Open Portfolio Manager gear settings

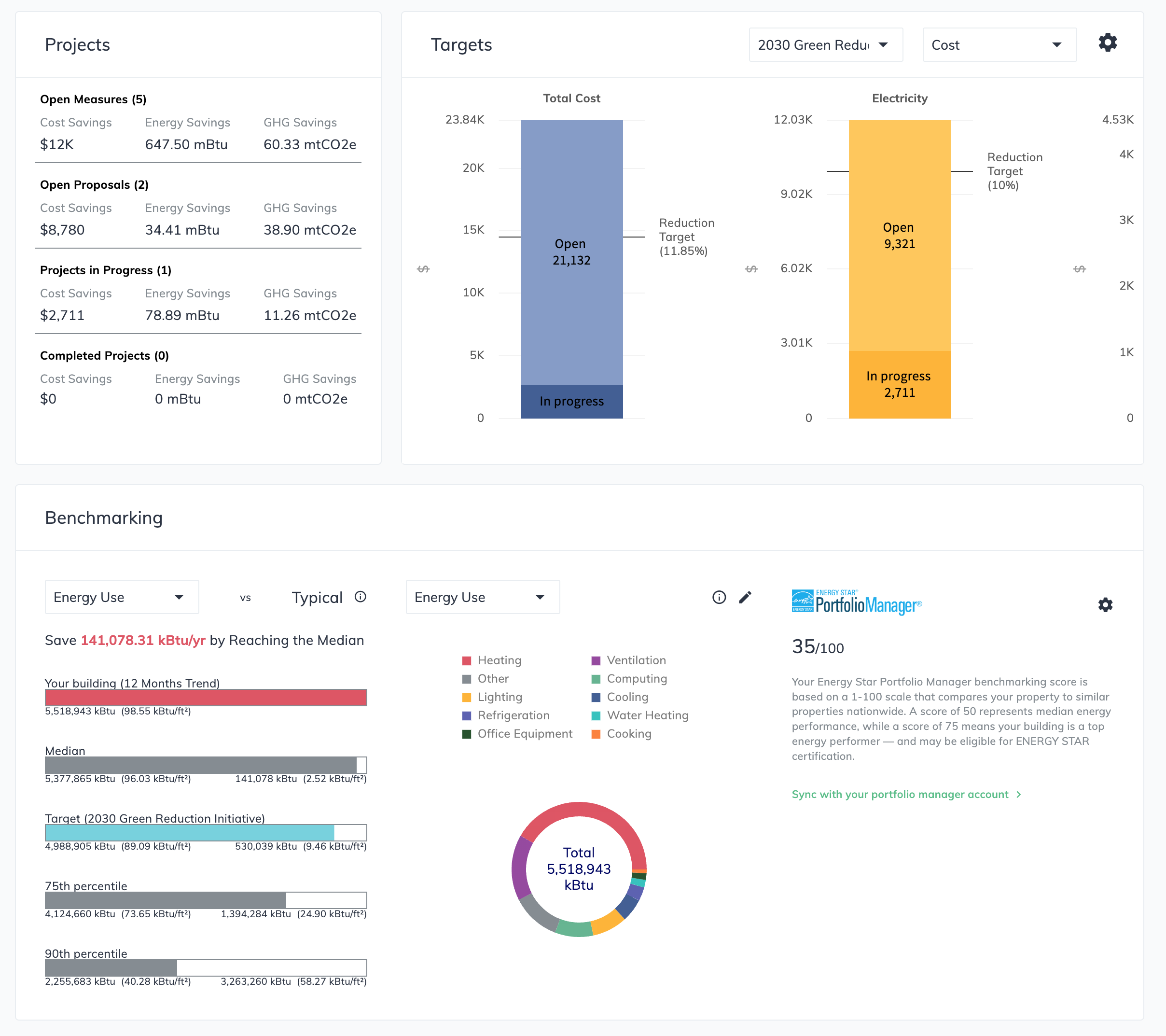1105,605
